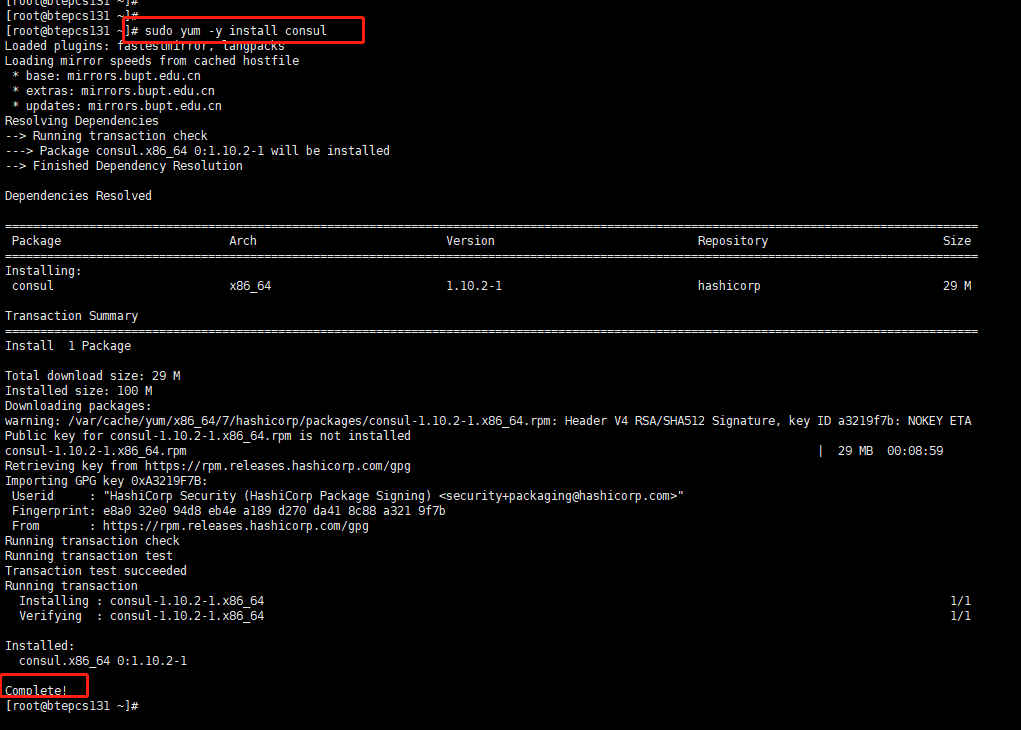Click the 'consul' package name in table row

pyautogui.click(x=33, y=285)
